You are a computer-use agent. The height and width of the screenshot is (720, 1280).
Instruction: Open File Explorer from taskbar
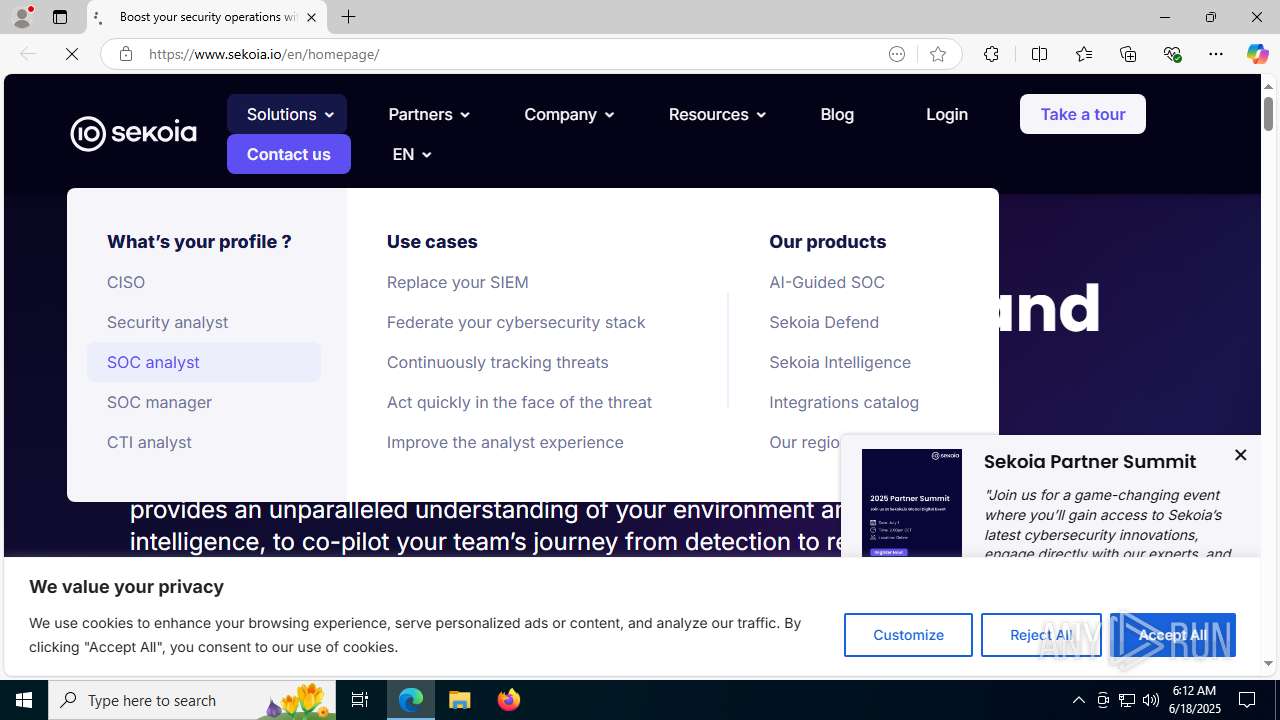[460, 700]
